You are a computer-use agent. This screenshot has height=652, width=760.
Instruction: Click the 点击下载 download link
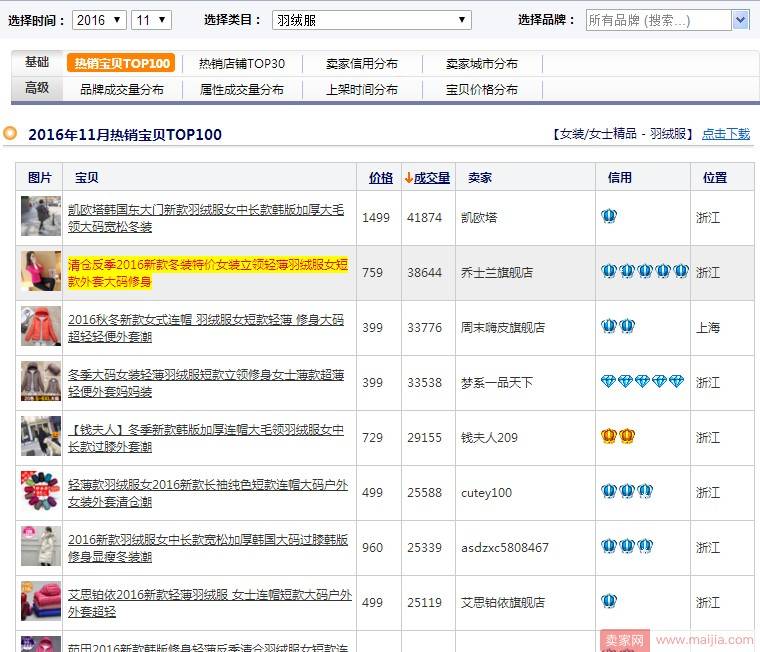(726, 134)
